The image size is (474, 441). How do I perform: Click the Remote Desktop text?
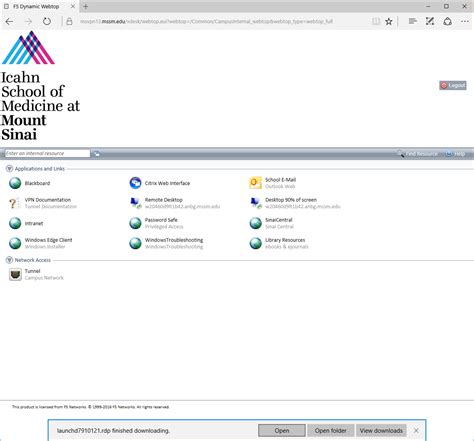(164, 200)
